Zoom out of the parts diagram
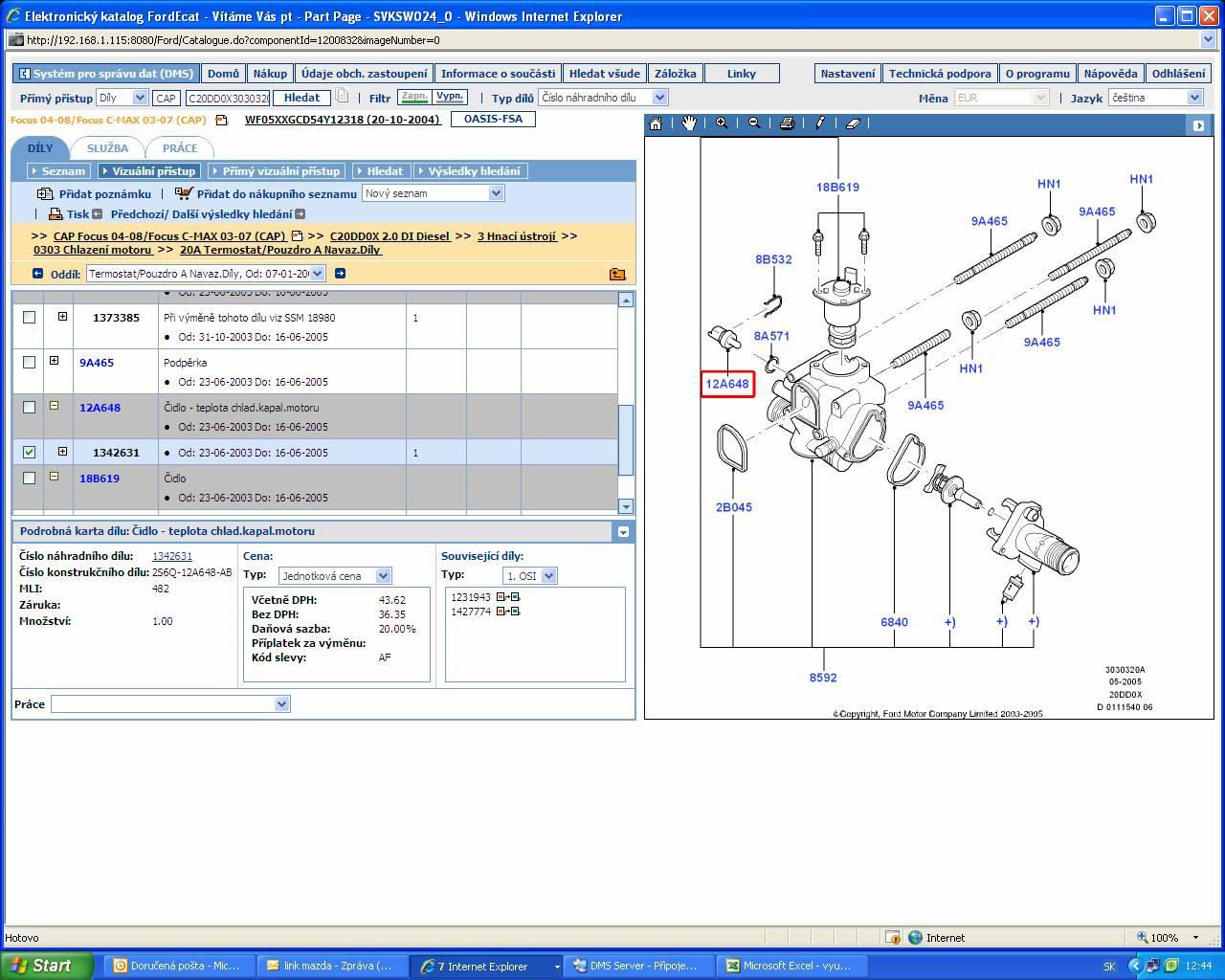1225x980 pixels. (x=754, y=123)
